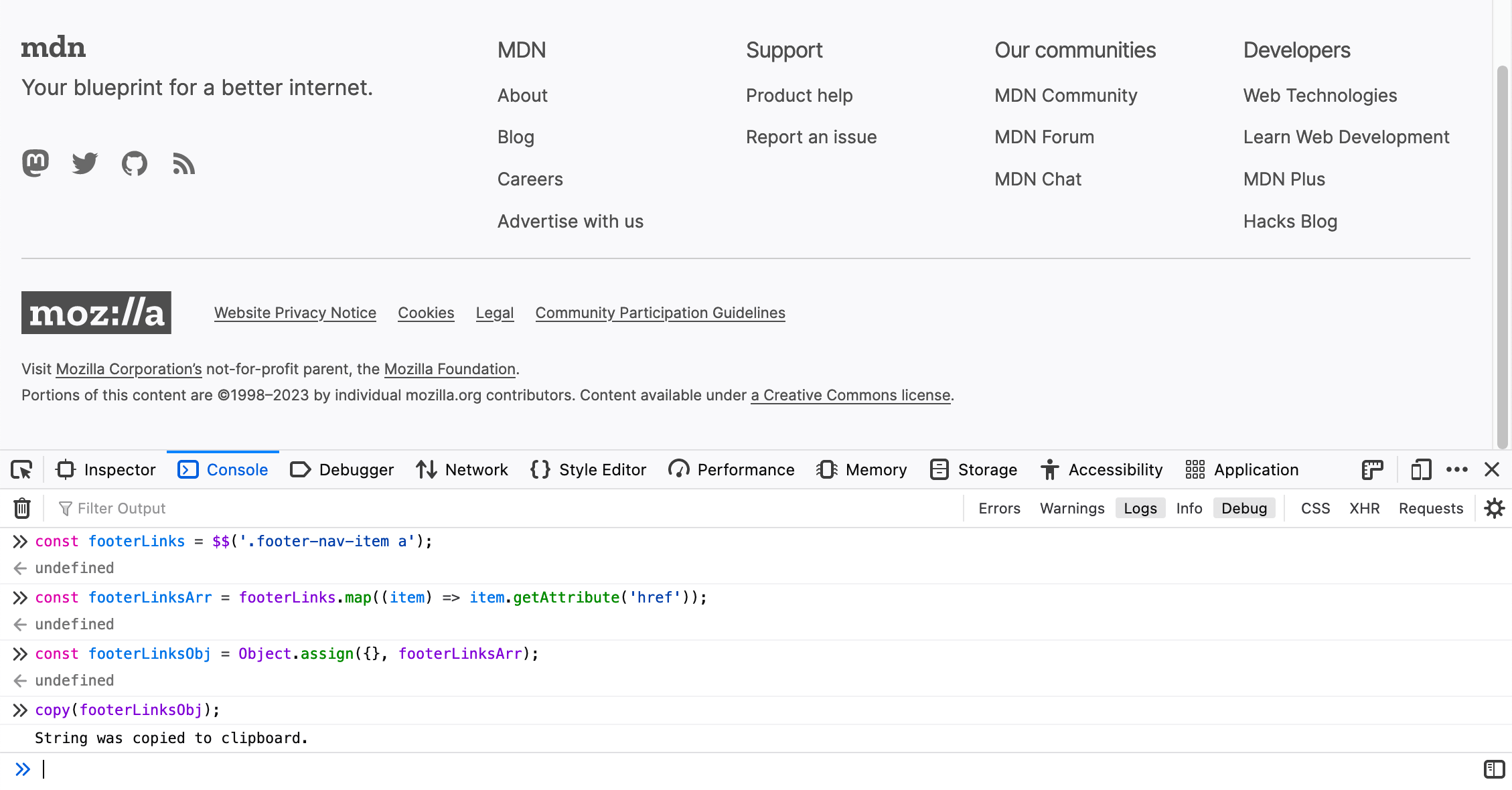Open Advertise with us link

tap(571, 222)
